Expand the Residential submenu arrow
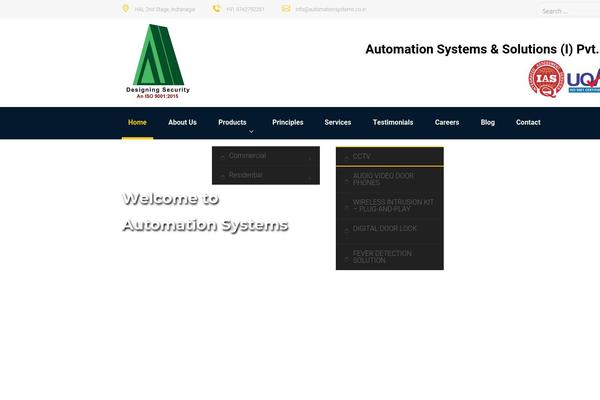The height and width of the screenshot is (400, 600). [x=310, y=177]
